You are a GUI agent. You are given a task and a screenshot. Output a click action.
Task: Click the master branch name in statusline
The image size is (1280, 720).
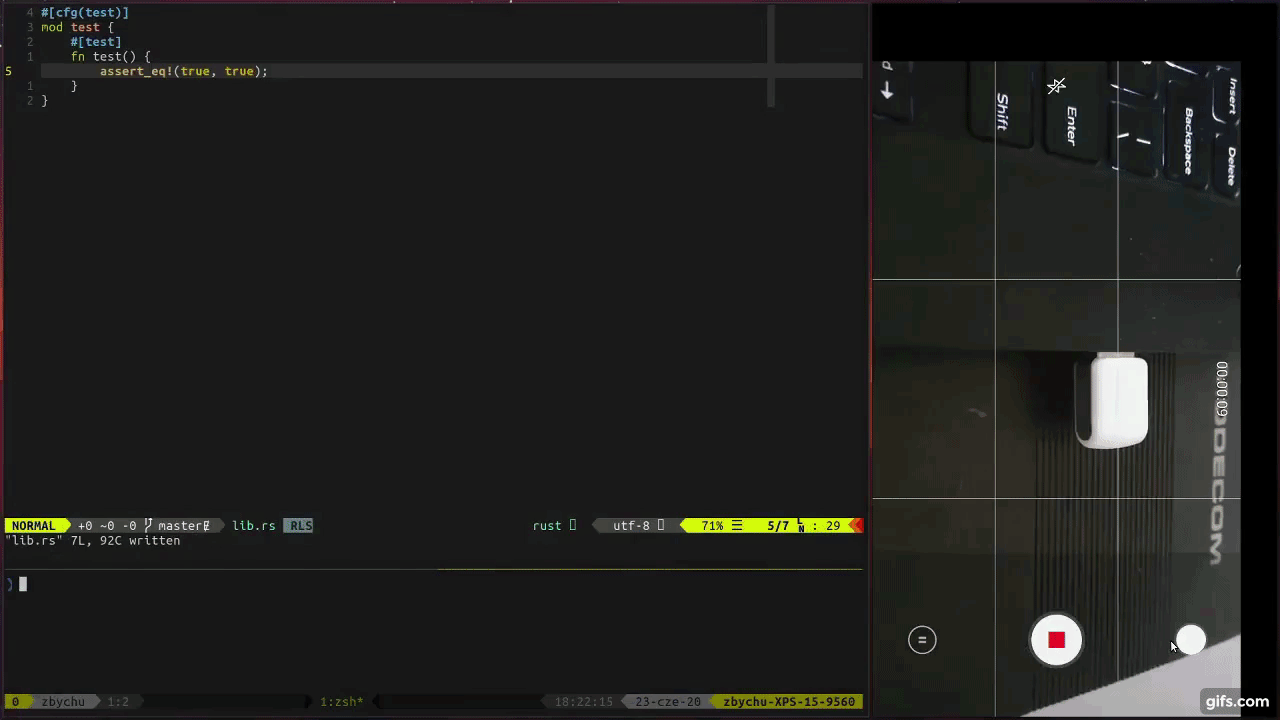click(x=180, y=525)
